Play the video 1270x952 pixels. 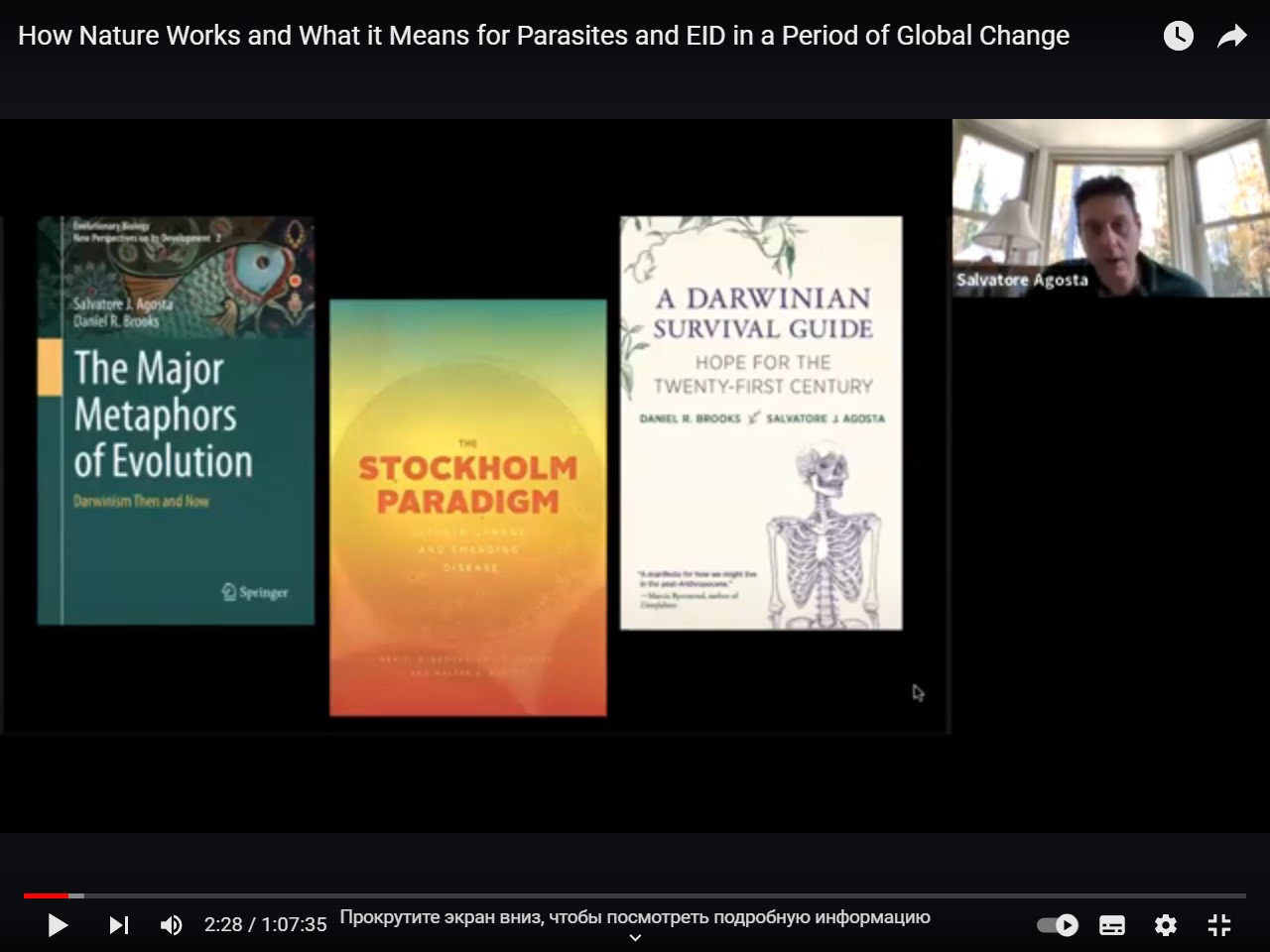click(59, 925)
